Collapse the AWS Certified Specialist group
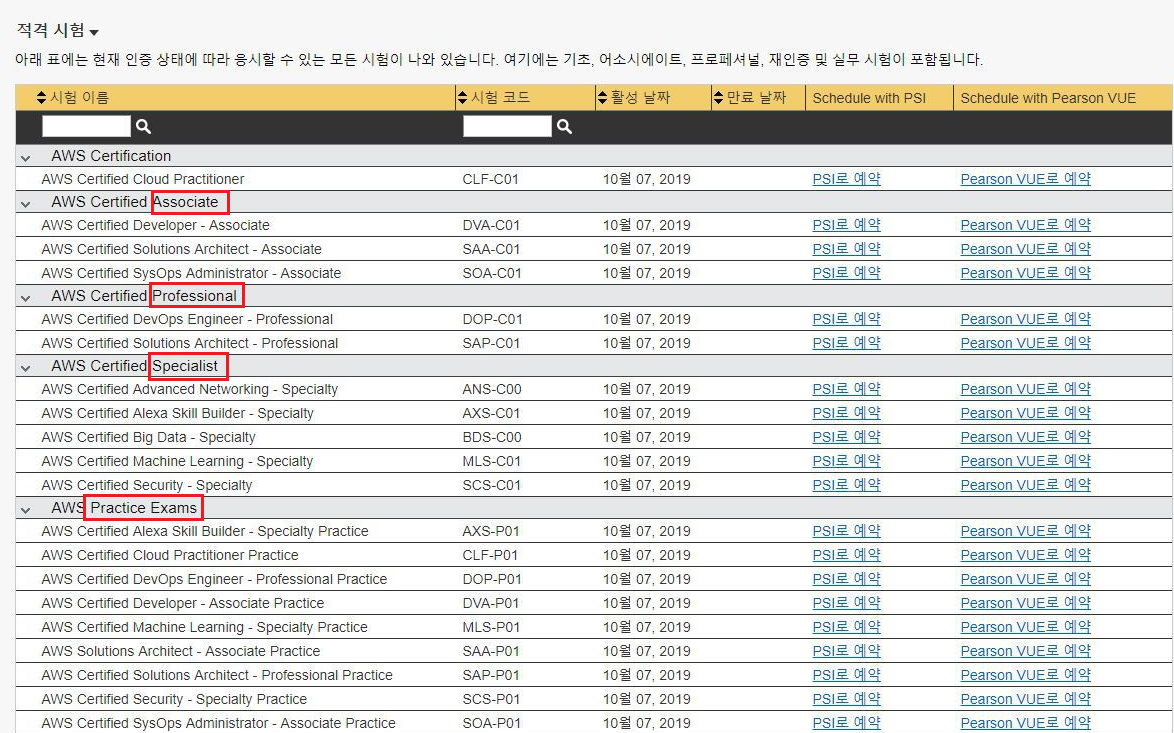Viewport: 1174px width, 733px height. pos(26,368)
